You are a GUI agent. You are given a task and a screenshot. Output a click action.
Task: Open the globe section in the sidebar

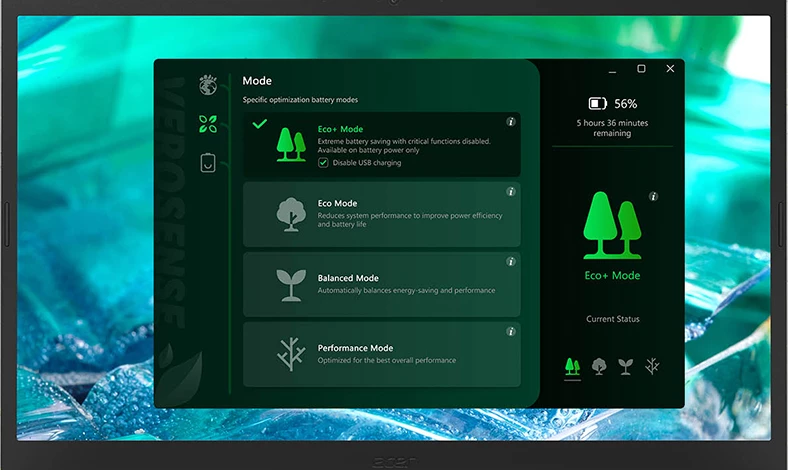pos(208,85)
